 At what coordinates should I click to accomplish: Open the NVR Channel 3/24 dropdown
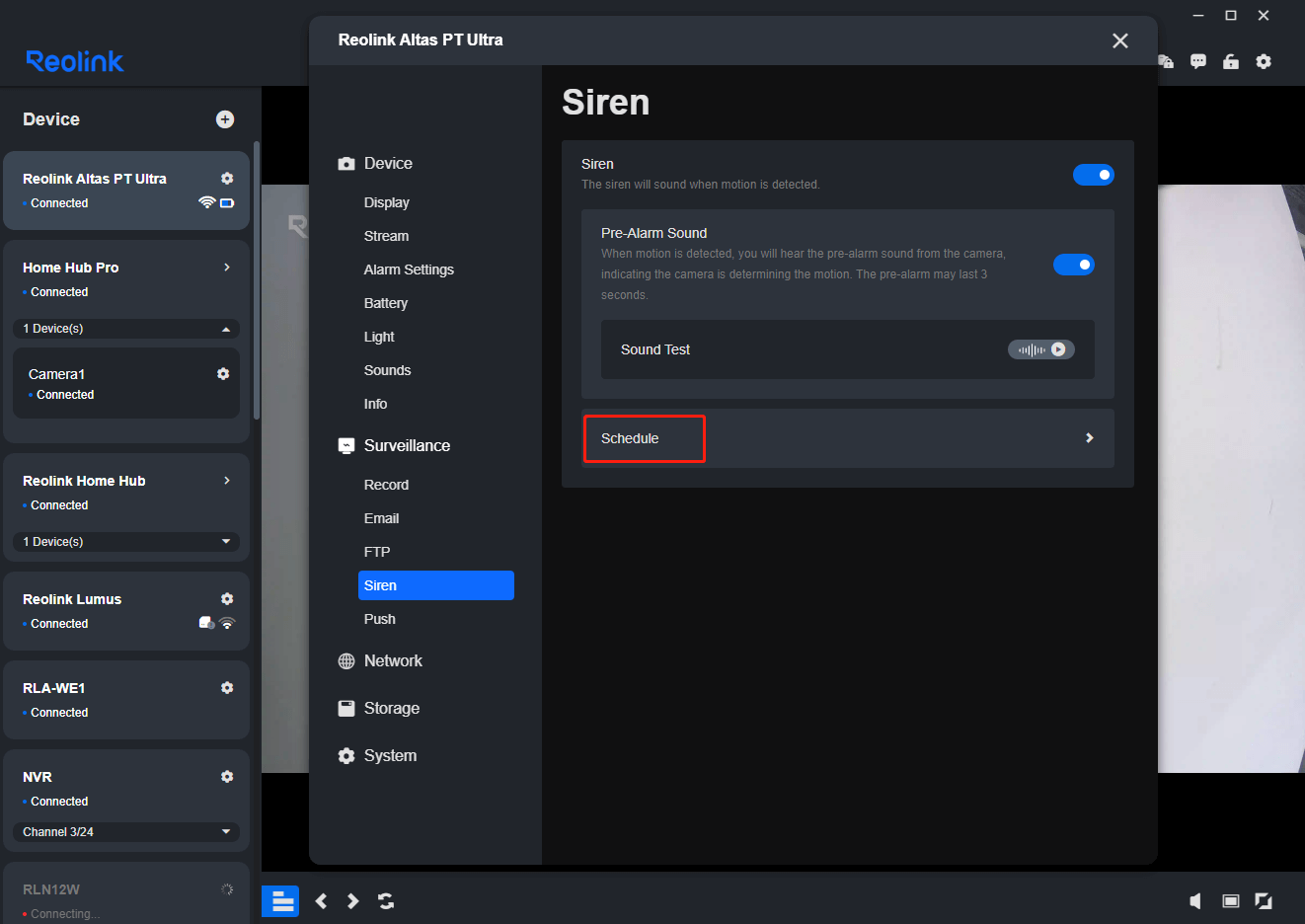(x=126, y=832)
